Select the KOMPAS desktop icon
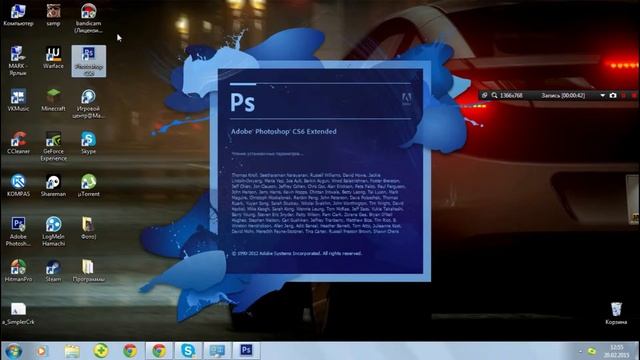The height and width of the screenshot is (360, 640). click(x=18, y=185)
